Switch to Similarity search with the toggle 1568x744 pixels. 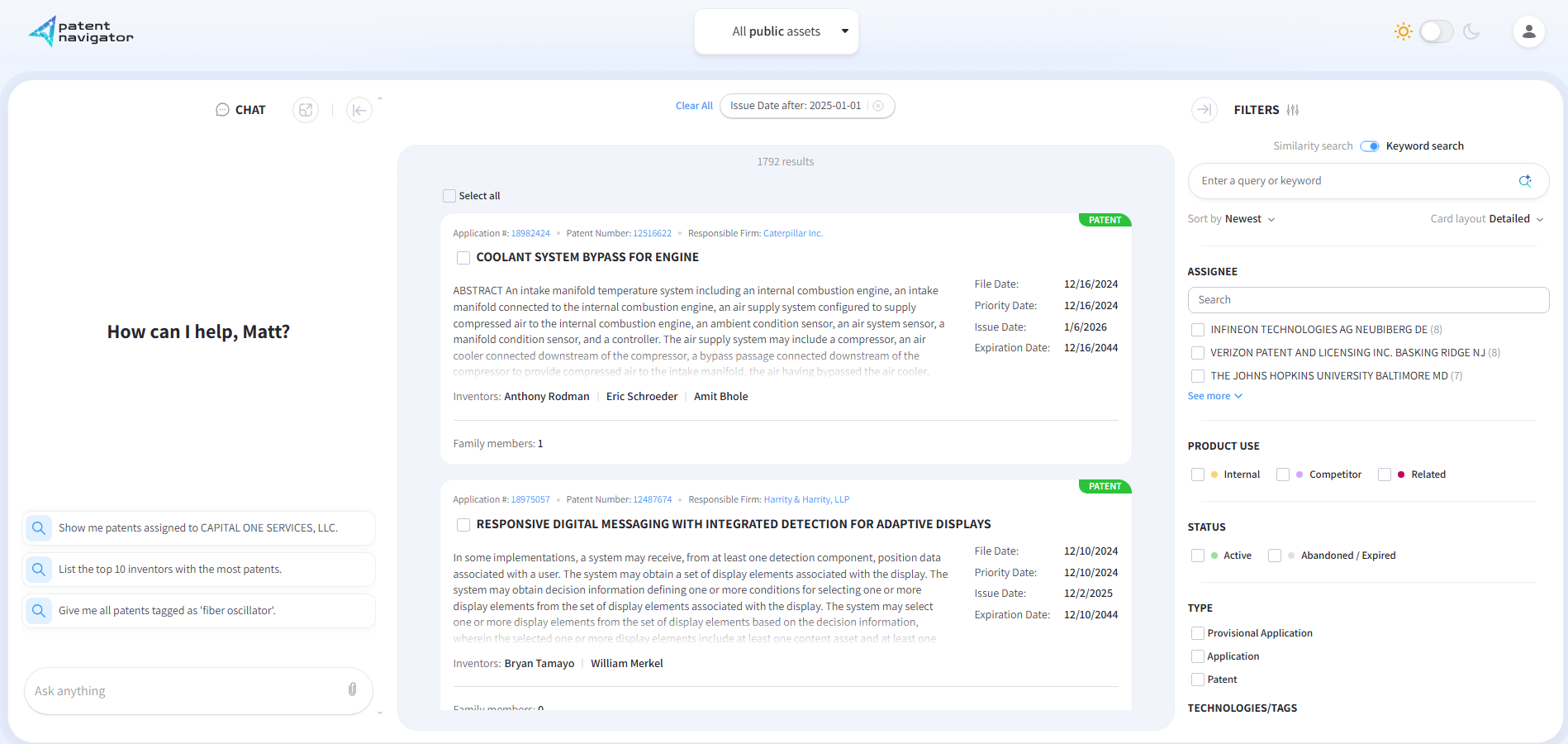[x=1370, y=145]
